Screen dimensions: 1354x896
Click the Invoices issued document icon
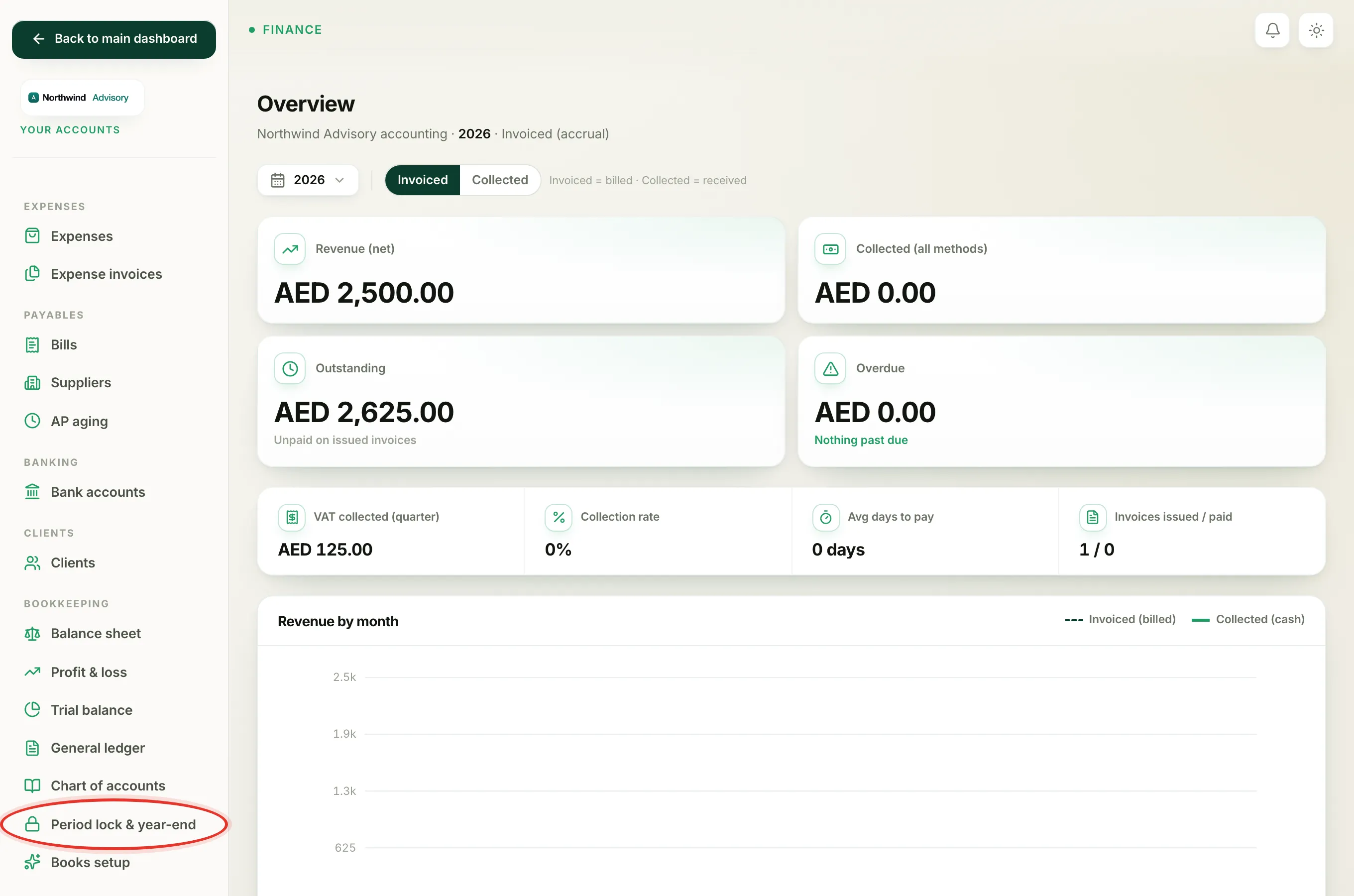point(1092,517)
